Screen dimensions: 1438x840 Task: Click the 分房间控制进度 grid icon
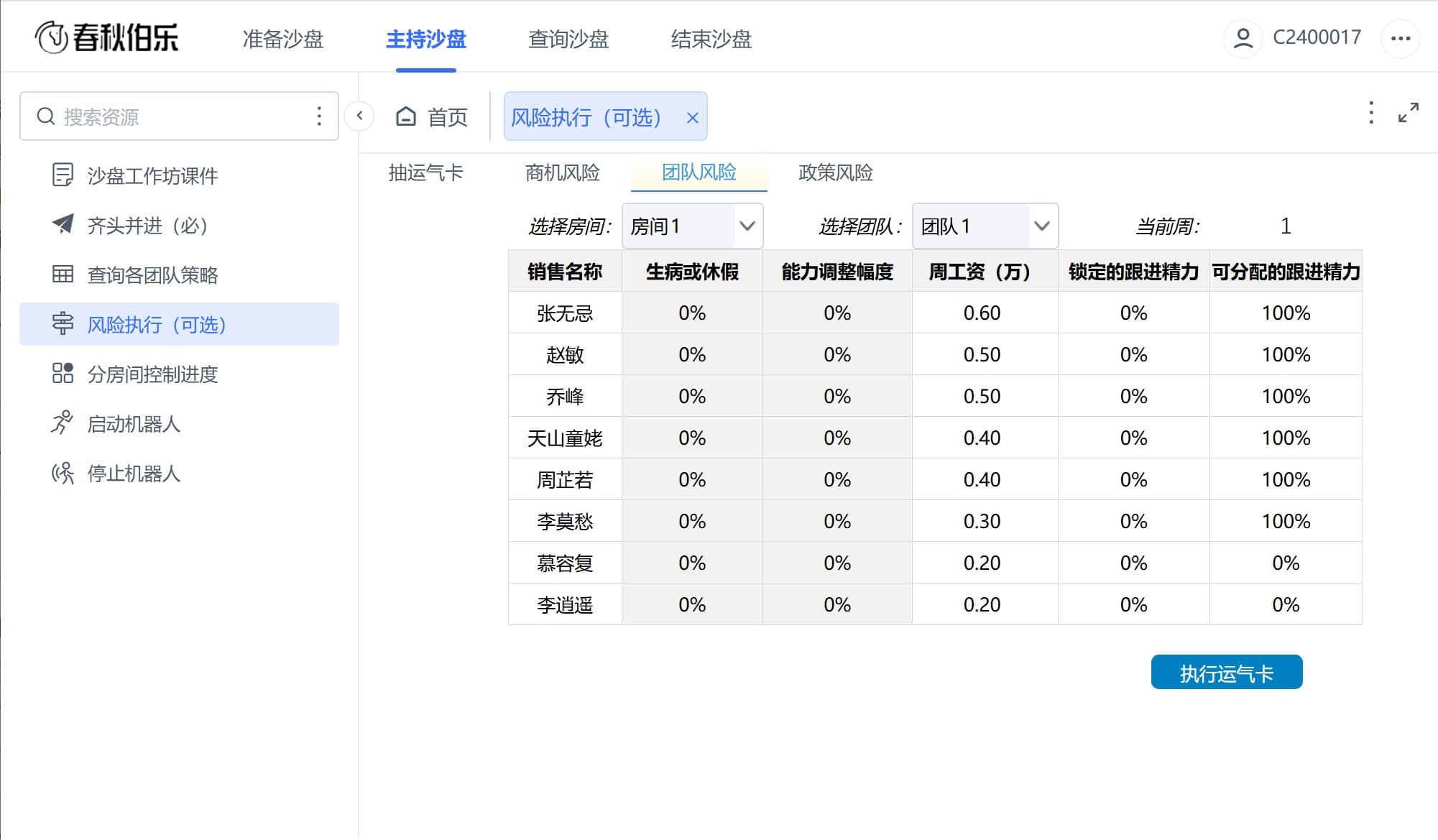click(x=63, y=373)
